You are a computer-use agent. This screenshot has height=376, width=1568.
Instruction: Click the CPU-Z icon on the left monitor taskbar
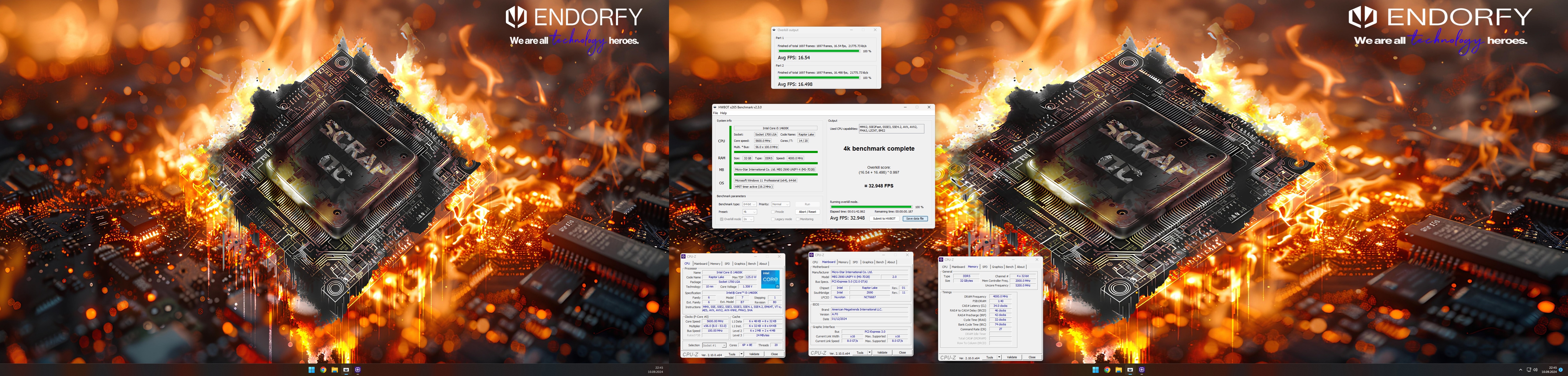tap(358, 370)
